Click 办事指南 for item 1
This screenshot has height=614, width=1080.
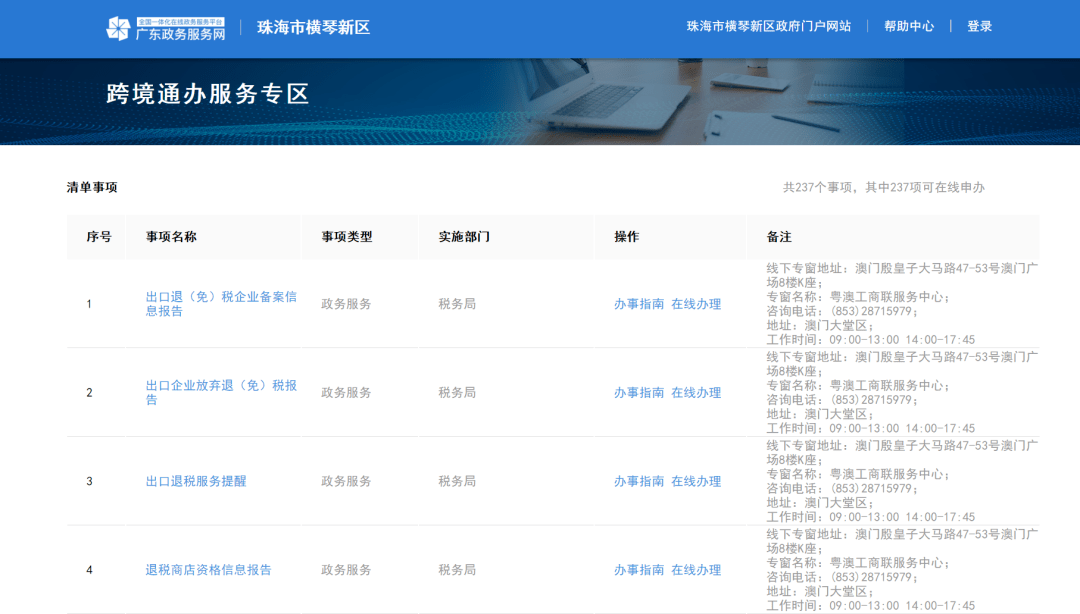[x=638, y=304]
